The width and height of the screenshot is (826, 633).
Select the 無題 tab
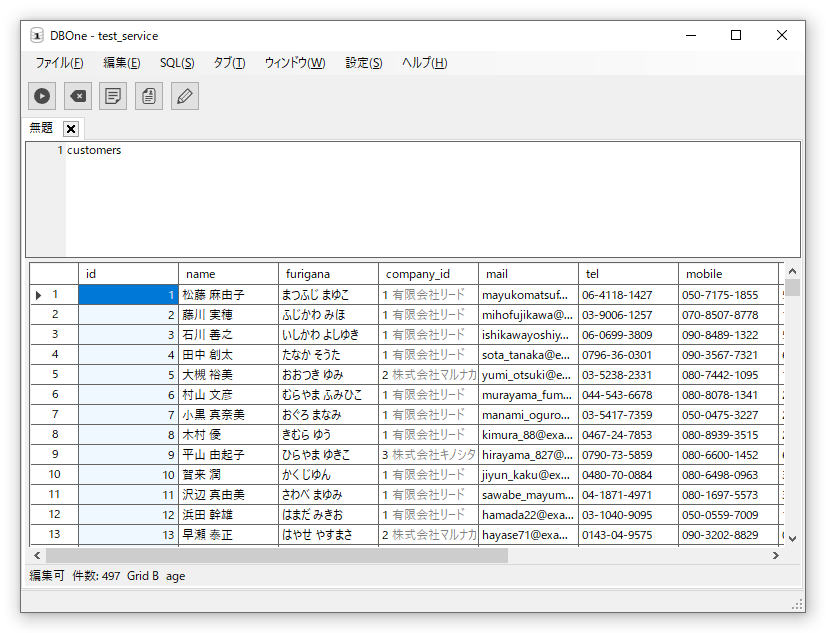coord(42,128)
